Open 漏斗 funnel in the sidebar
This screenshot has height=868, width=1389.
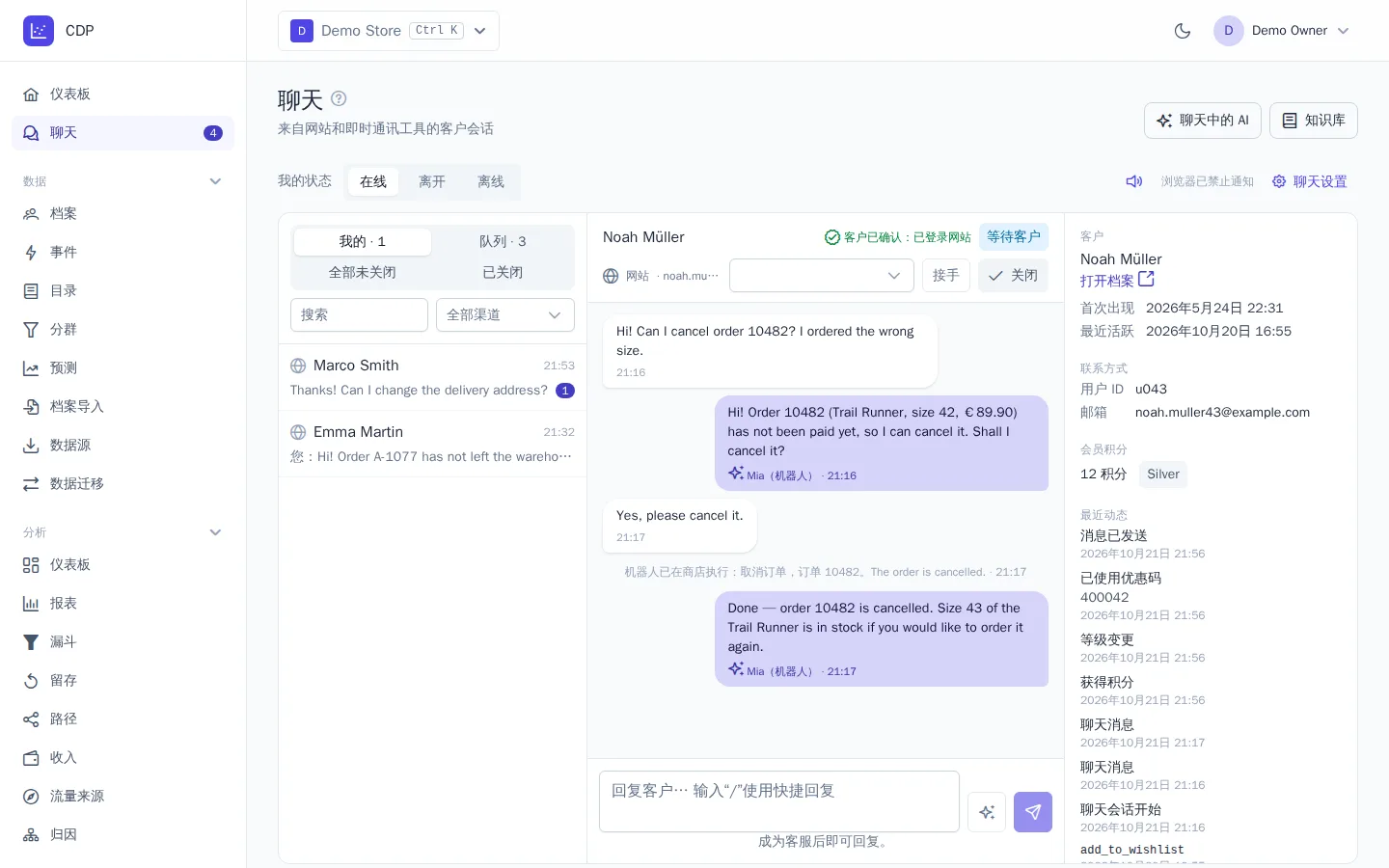(x=123, y=642)
